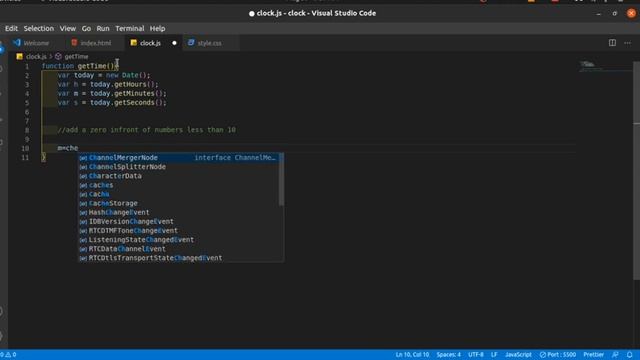Click the add a zero comment line

tap(147, 130)
